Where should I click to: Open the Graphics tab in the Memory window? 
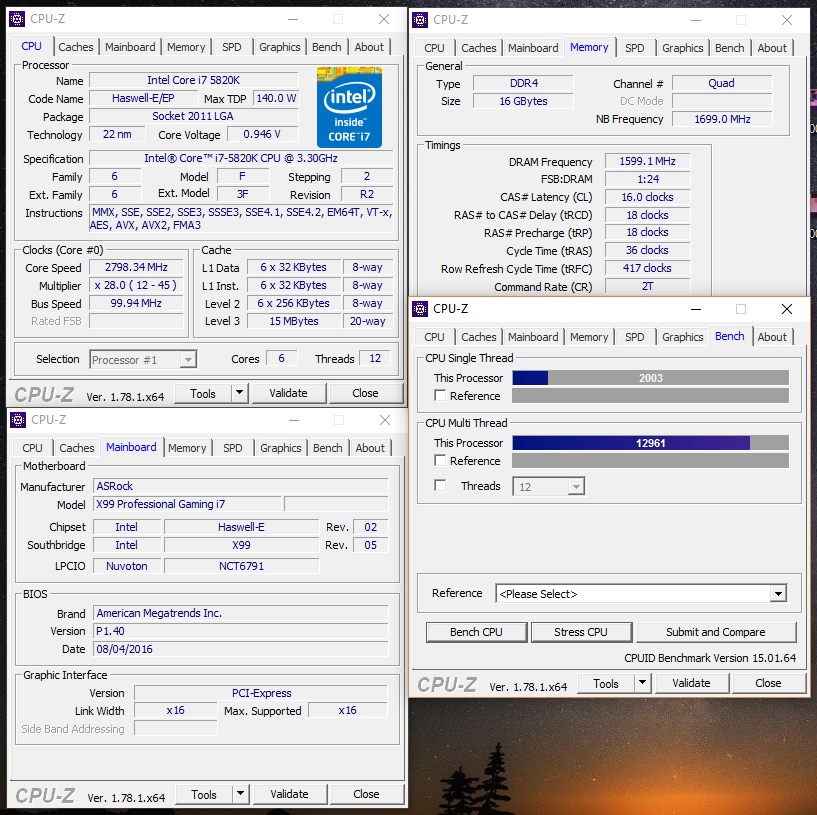pos(683,48)
